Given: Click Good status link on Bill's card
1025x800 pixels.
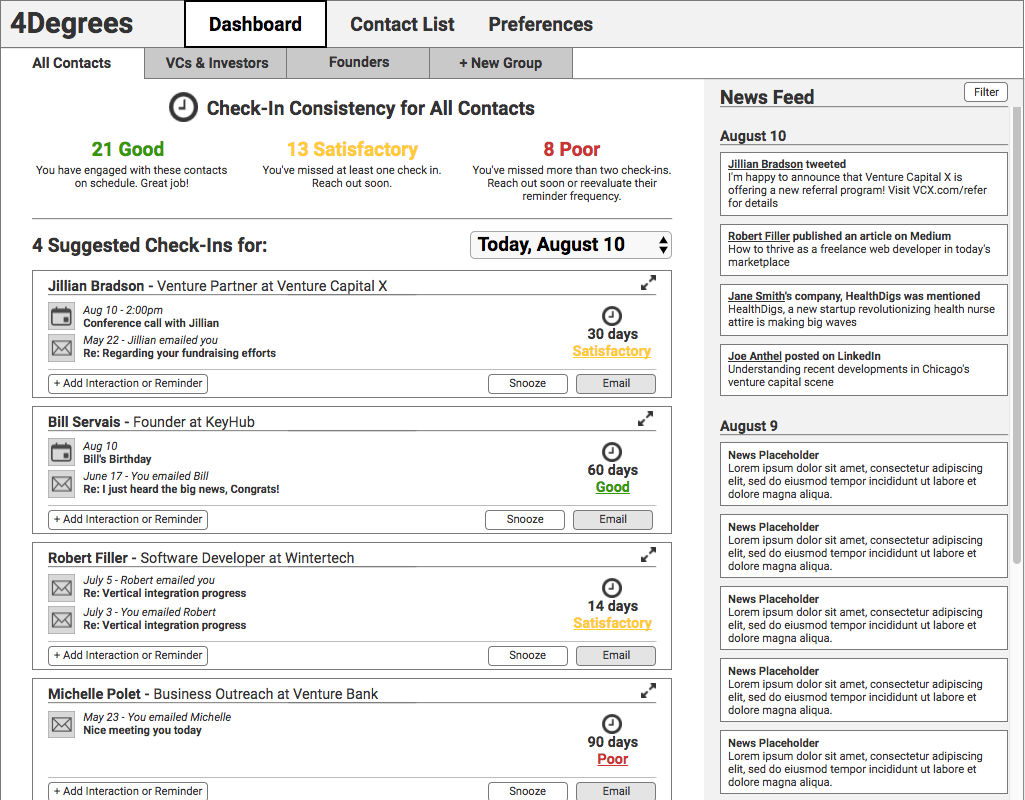Looking at the screenshot, I should (613, 487).
